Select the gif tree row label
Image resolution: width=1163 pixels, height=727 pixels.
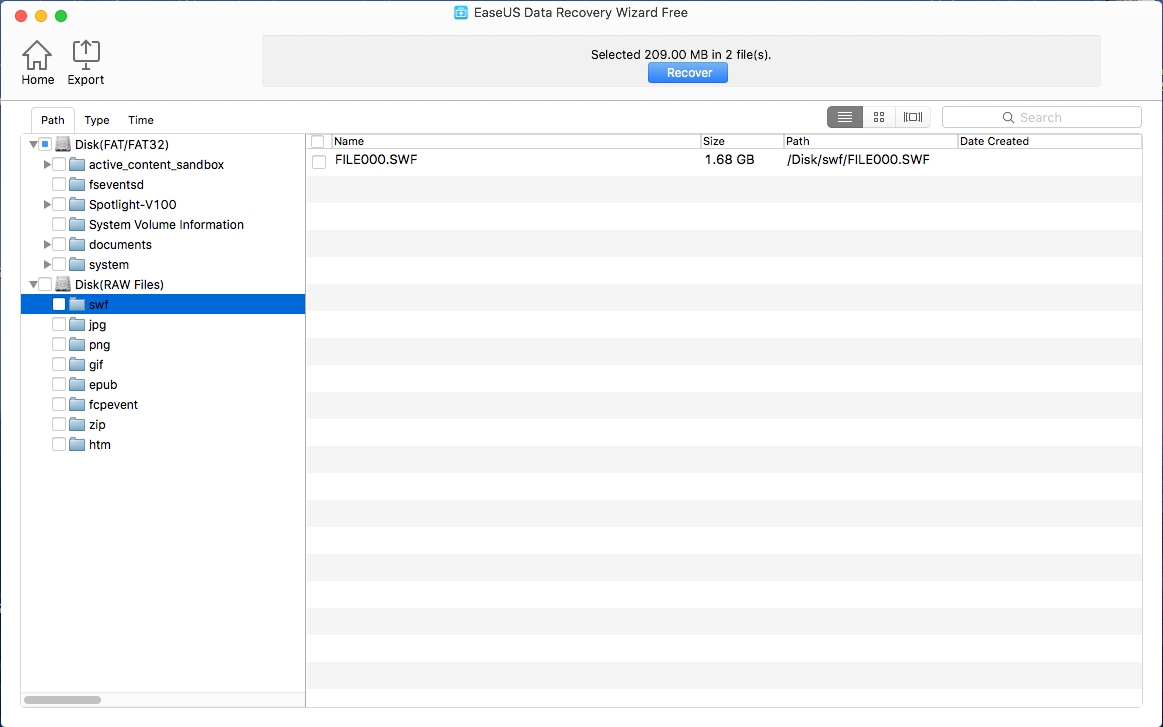(x=96, y=364)
